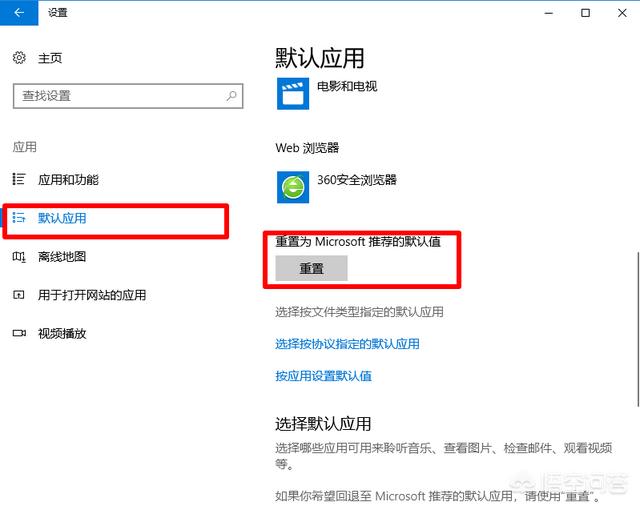Click 选择按文件类型指定的默认应用 link

[x=359, y=312]
